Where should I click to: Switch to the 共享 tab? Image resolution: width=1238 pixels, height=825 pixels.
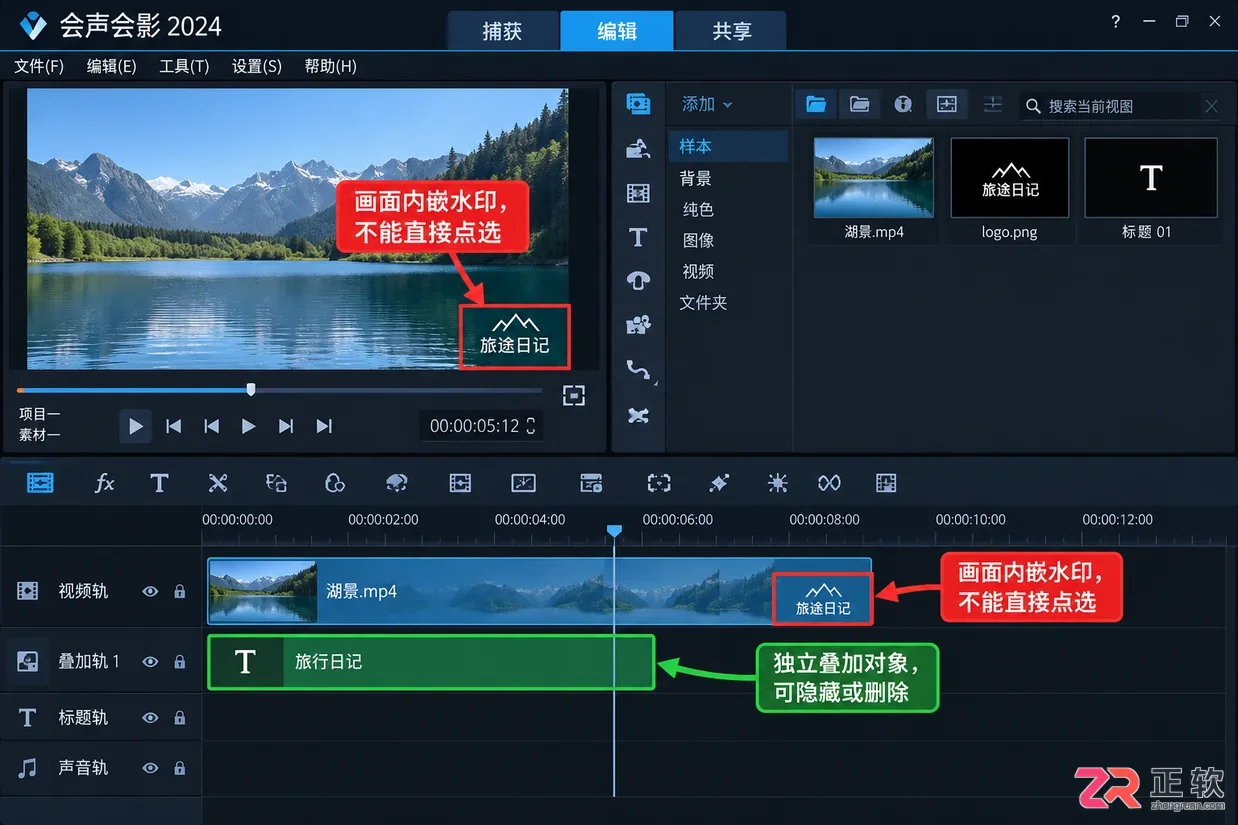coord(731,31)
